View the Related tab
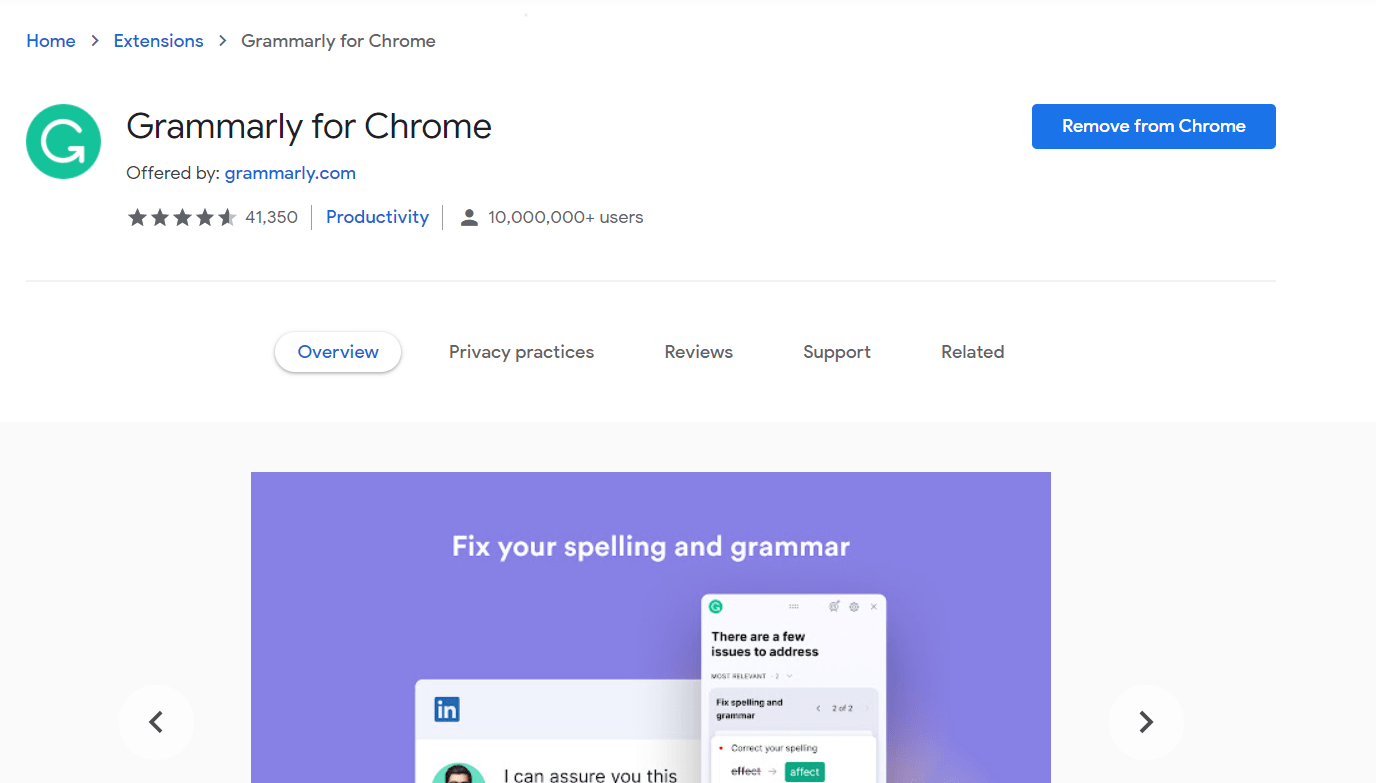 point(971,351)
